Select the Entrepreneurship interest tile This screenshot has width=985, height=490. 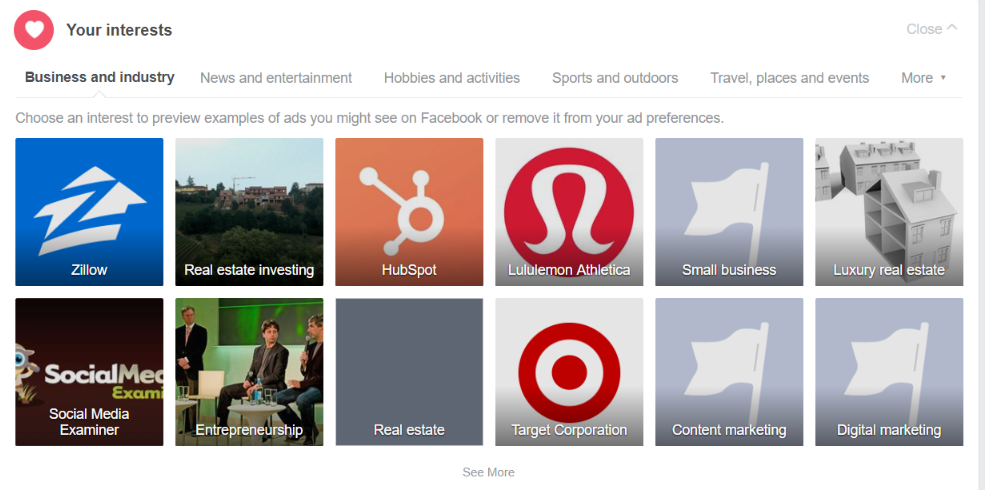(x=249, y=372)
